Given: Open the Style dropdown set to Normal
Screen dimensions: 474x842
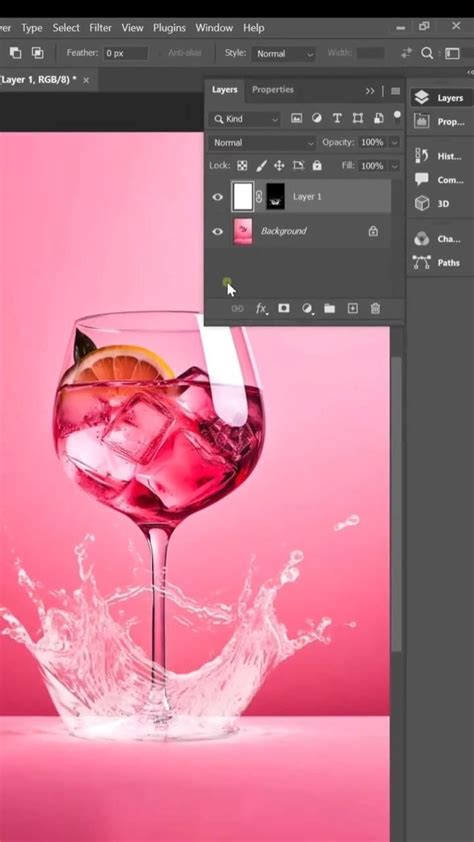Looking at the screenshot, I should click(x=283, y=53).
